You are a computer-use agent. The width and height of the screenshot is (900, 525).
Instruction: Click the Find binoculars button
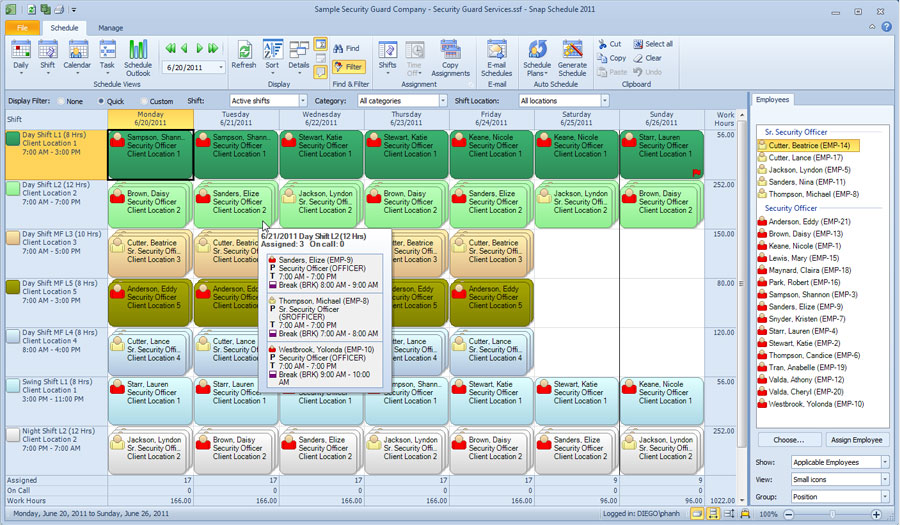coord(347,48)
